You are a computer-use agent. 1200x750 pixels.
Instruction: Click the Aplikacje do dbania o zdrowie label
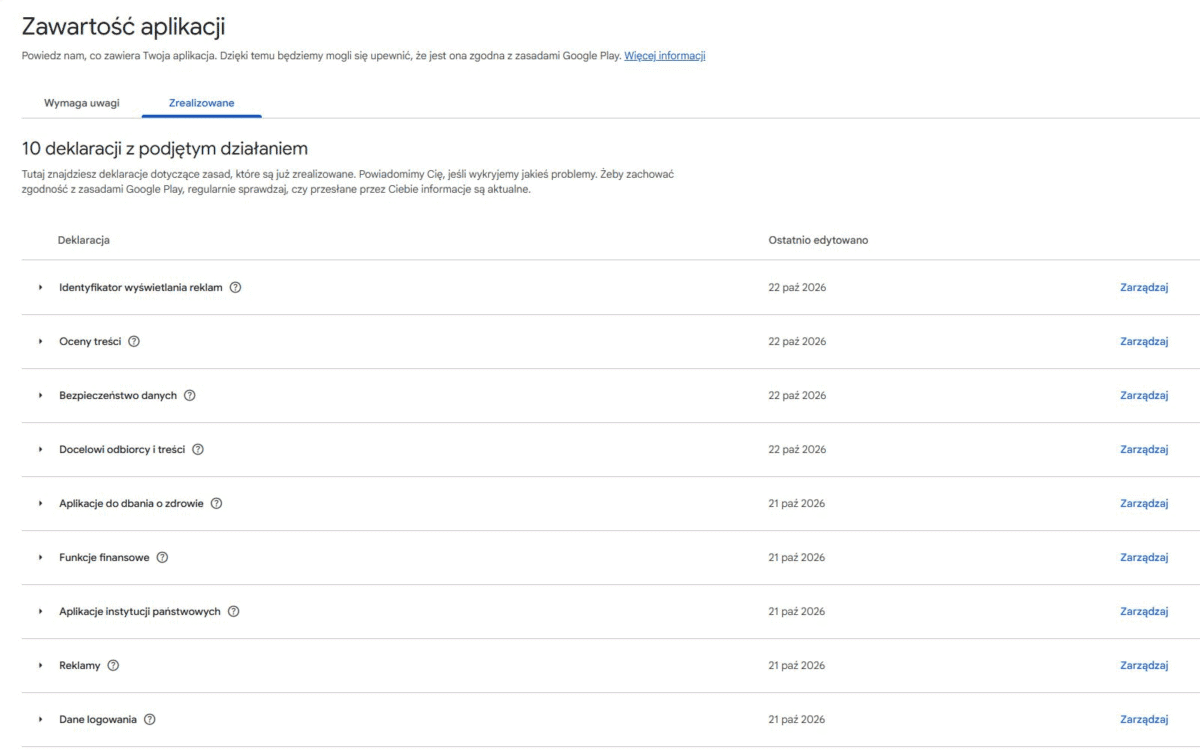(131, 503)
